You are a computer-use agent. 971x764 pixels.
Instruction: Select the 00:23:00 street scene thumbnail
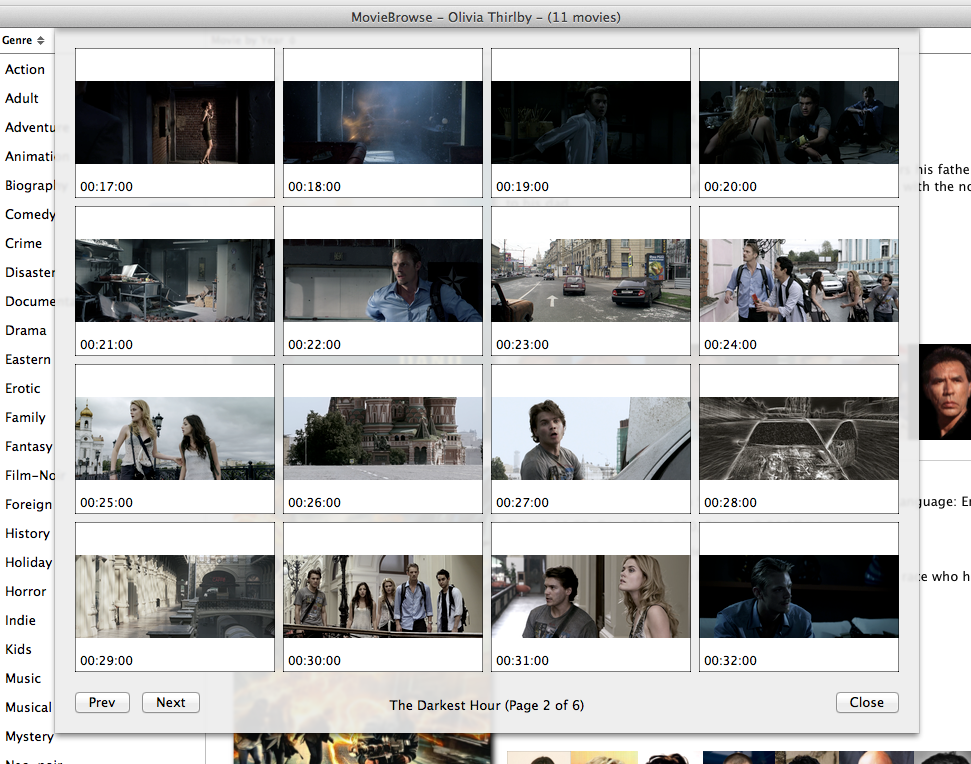click(x=591, y=280)
